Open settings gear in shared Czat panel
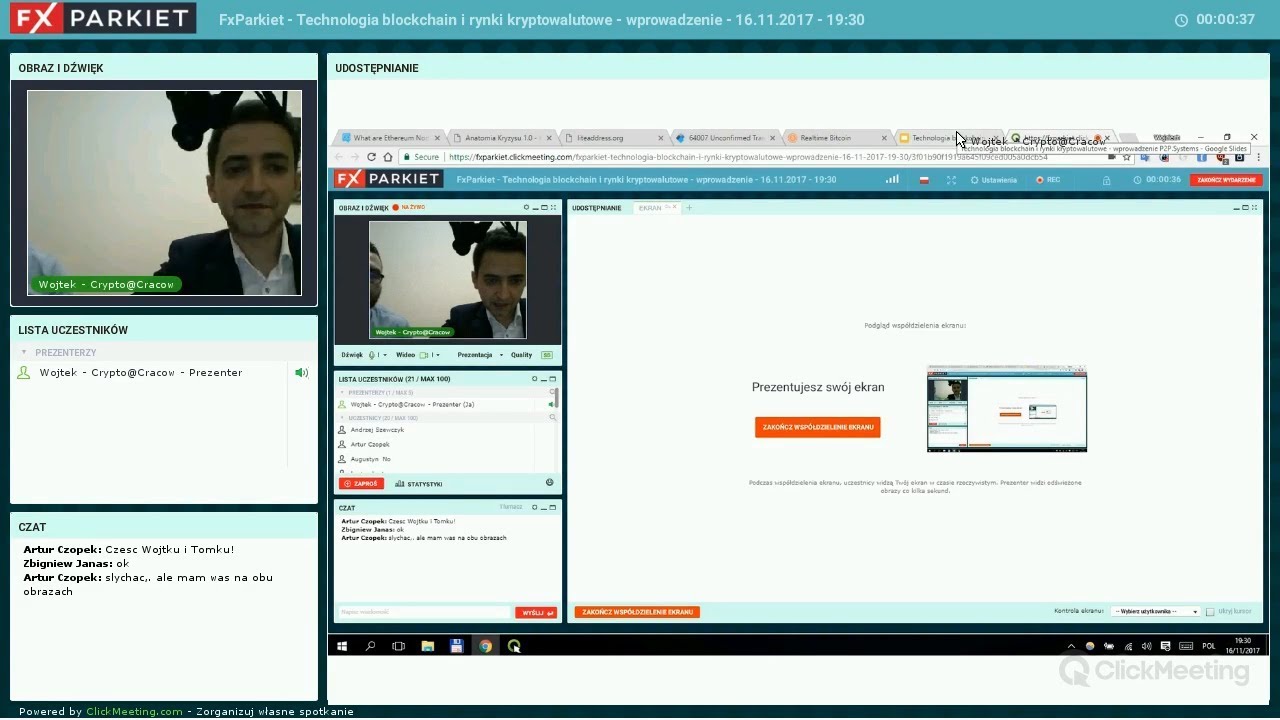 coord(535,507)
